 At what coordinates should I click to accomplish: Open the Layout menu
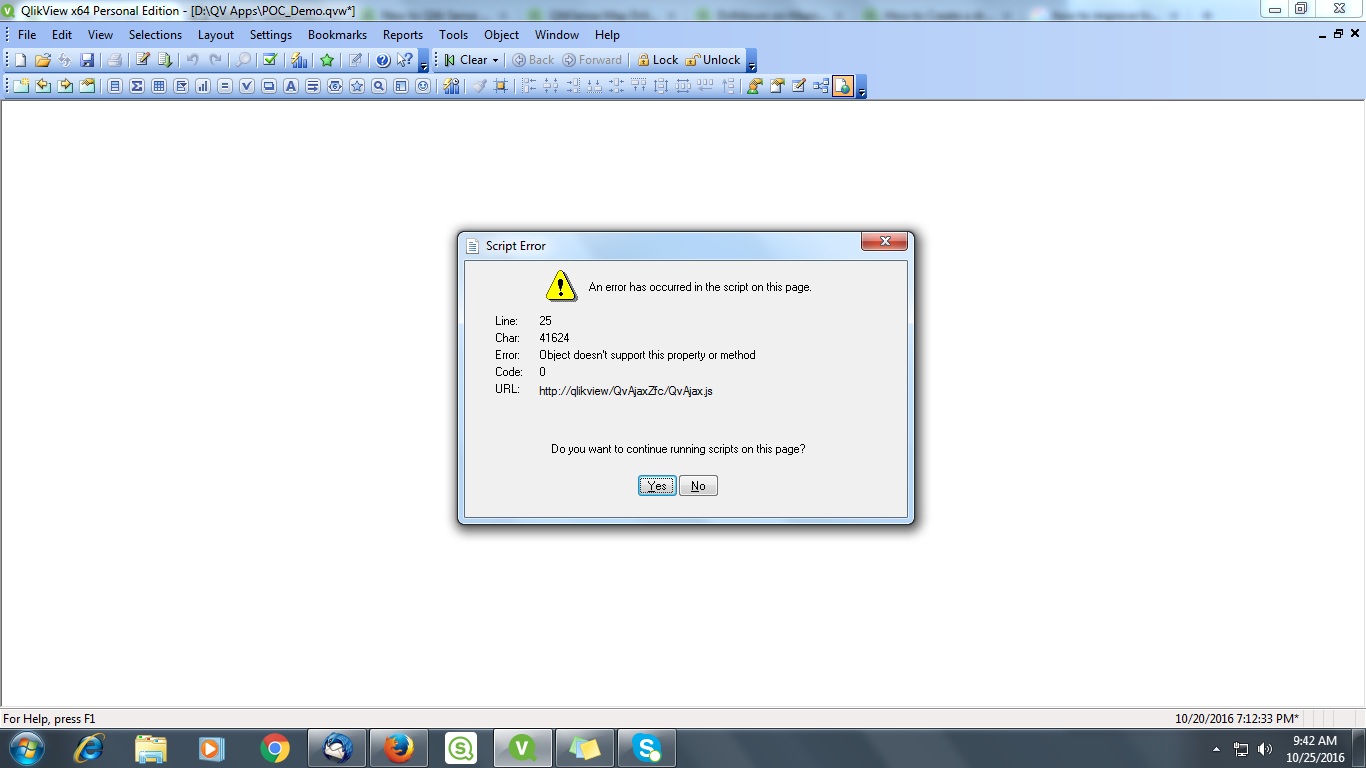pos(216,34)
